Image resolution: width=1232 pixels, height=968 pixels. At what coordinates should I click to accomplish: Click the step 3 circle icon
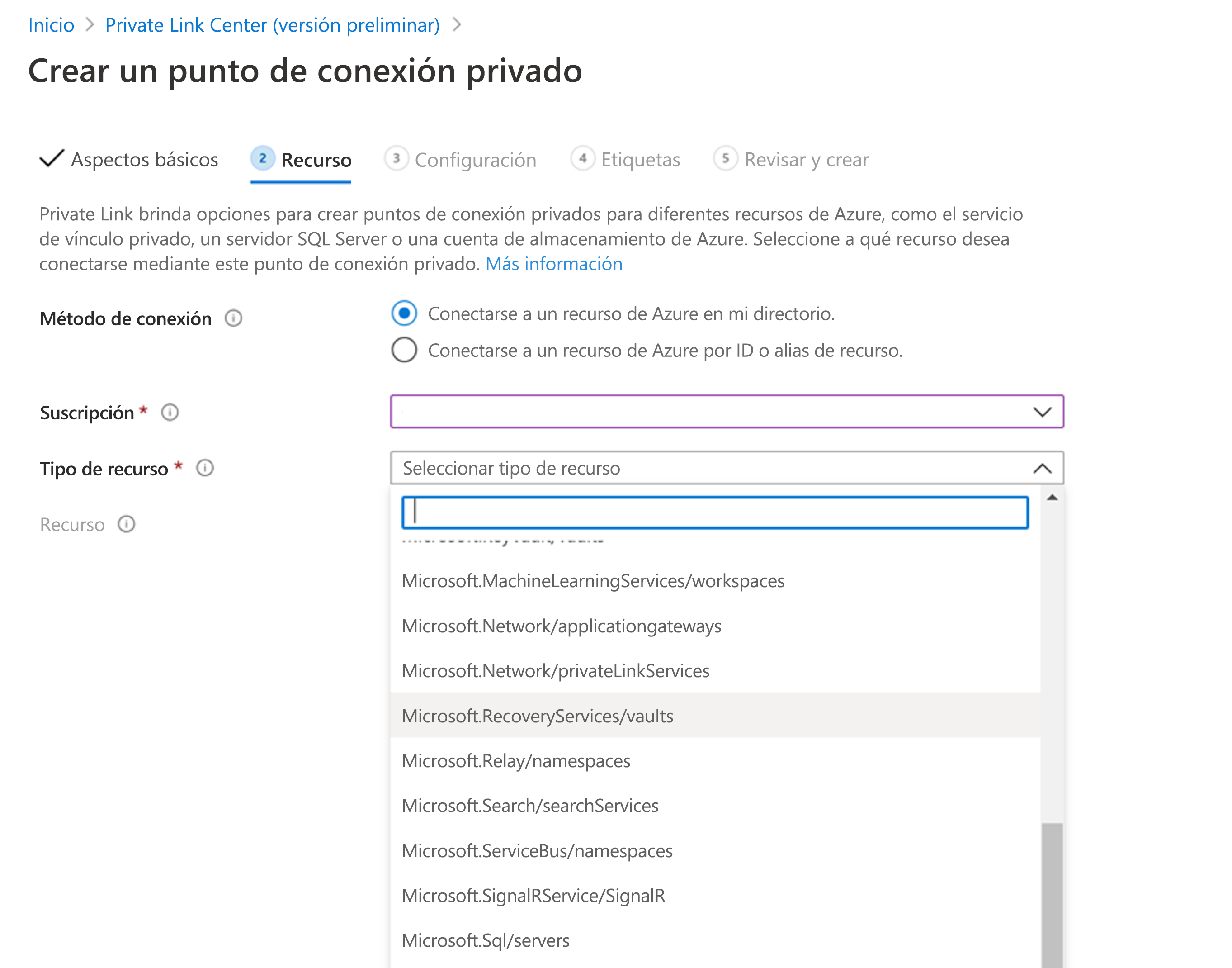tap(397, 159)
